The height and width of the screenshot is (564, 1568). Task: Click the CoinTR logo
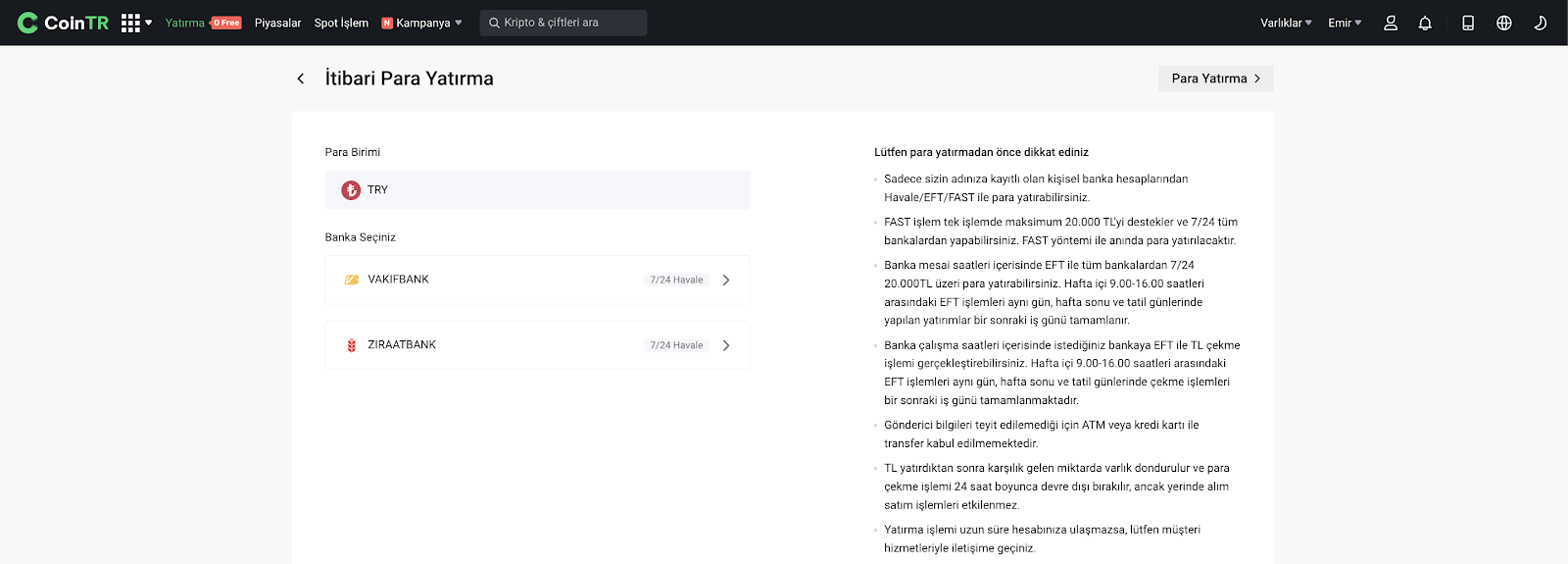coord(63,23)
